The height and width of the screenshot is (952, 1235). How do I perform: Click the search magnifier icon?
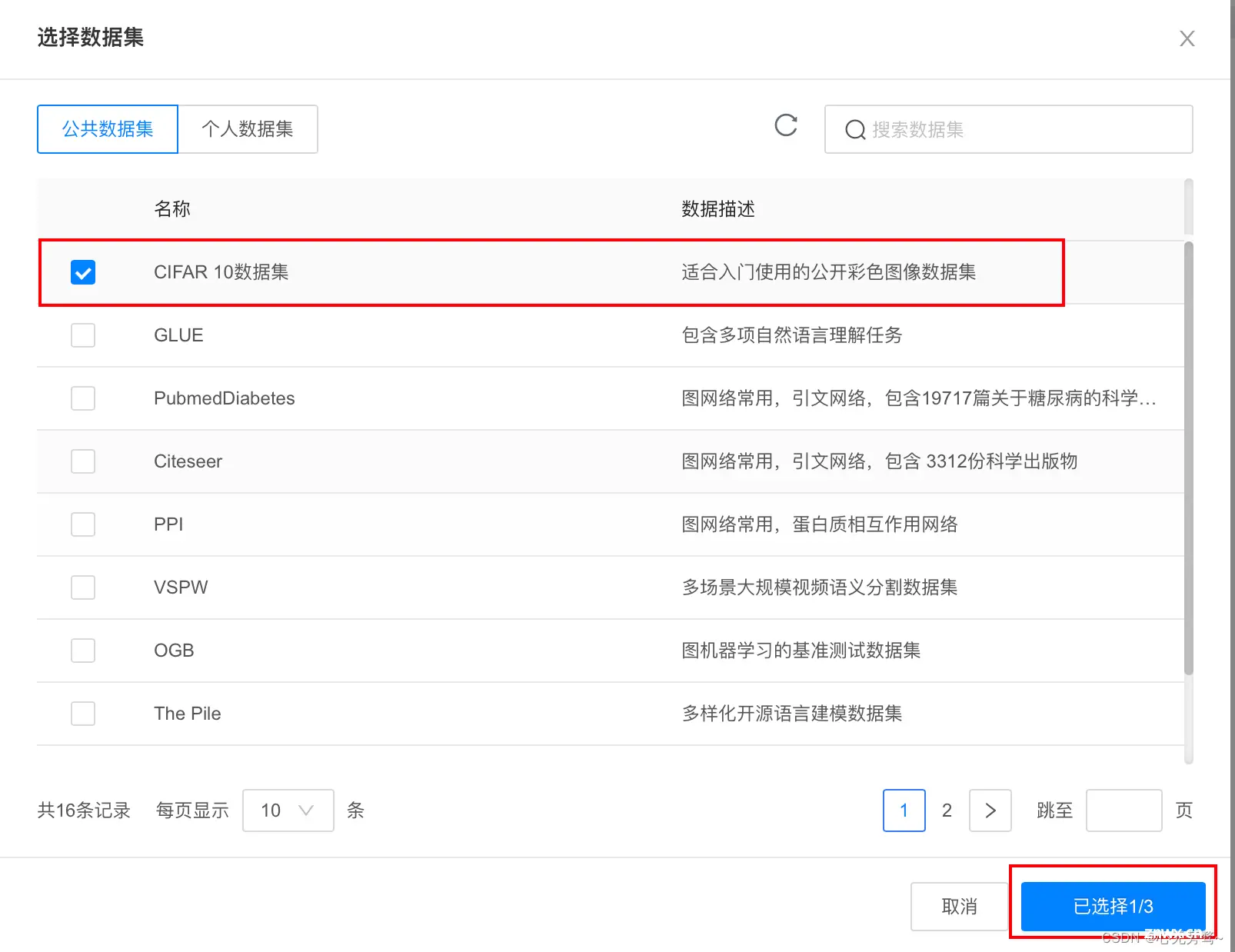tap(855, 130)
